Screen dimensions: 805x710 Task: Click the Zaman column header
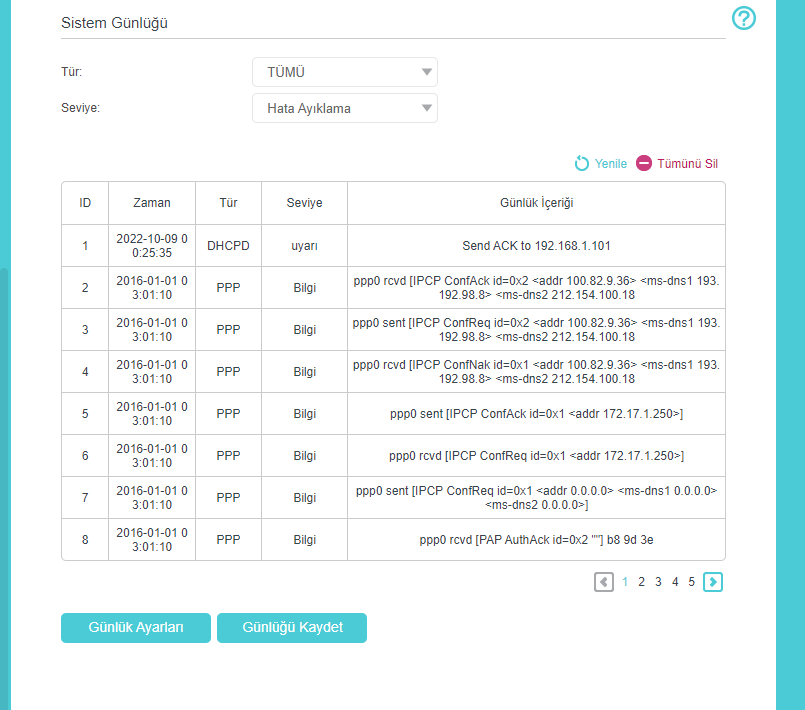152,203
